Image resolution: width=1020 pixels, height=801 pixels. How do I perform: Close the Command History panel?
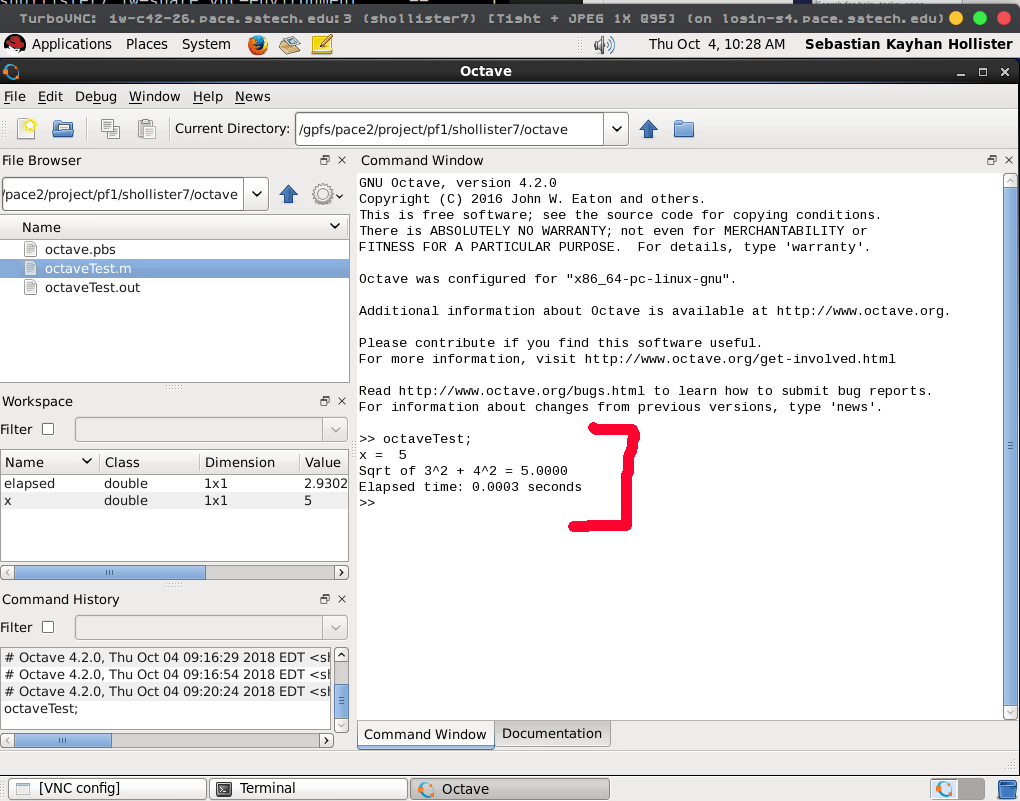(x=341, y=598)
